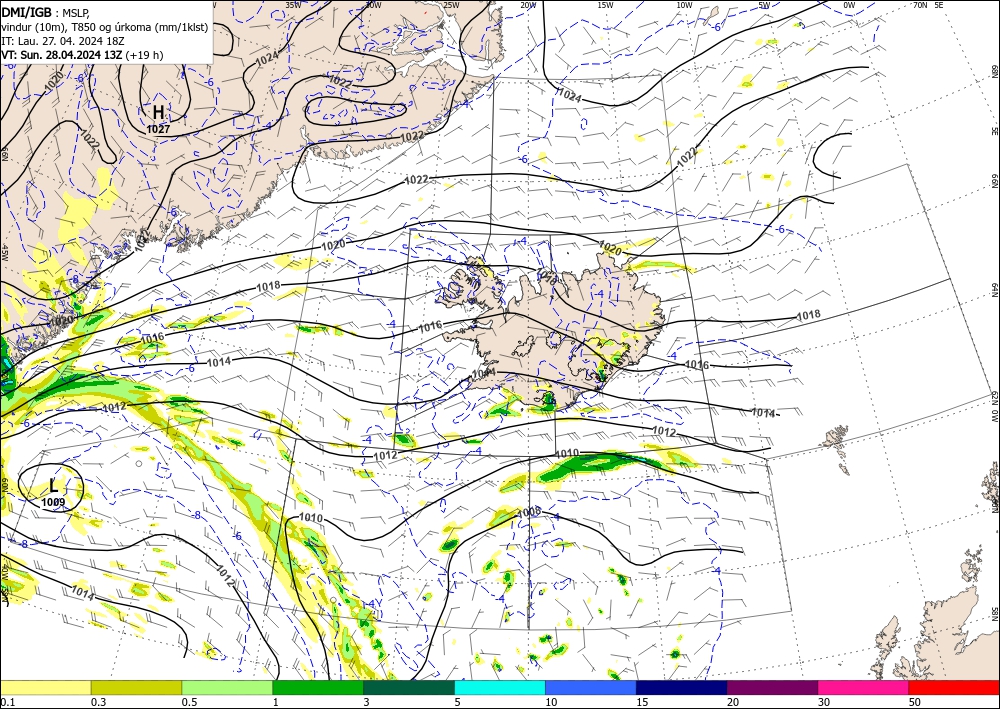Click the '64N' latitude label

tap(994, 289)
